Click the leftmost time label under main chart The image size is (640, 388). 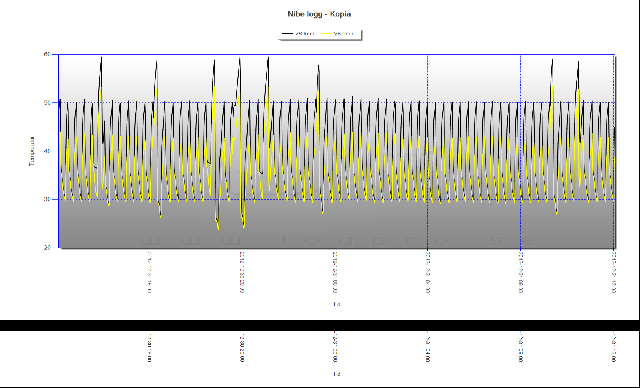(150, 273)
